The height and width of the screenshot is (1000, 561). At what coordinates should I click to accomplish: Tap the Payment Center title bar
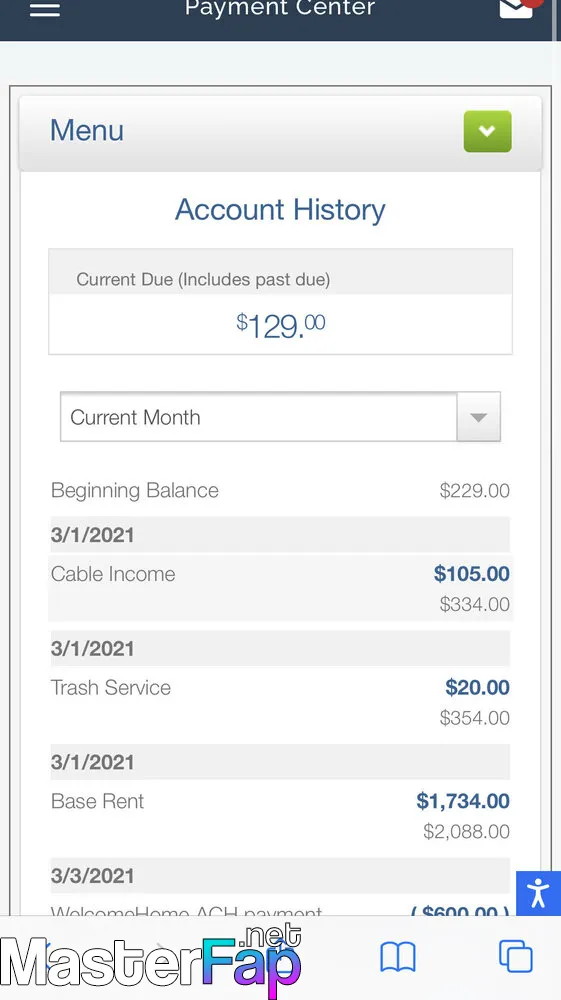point(279,9)
